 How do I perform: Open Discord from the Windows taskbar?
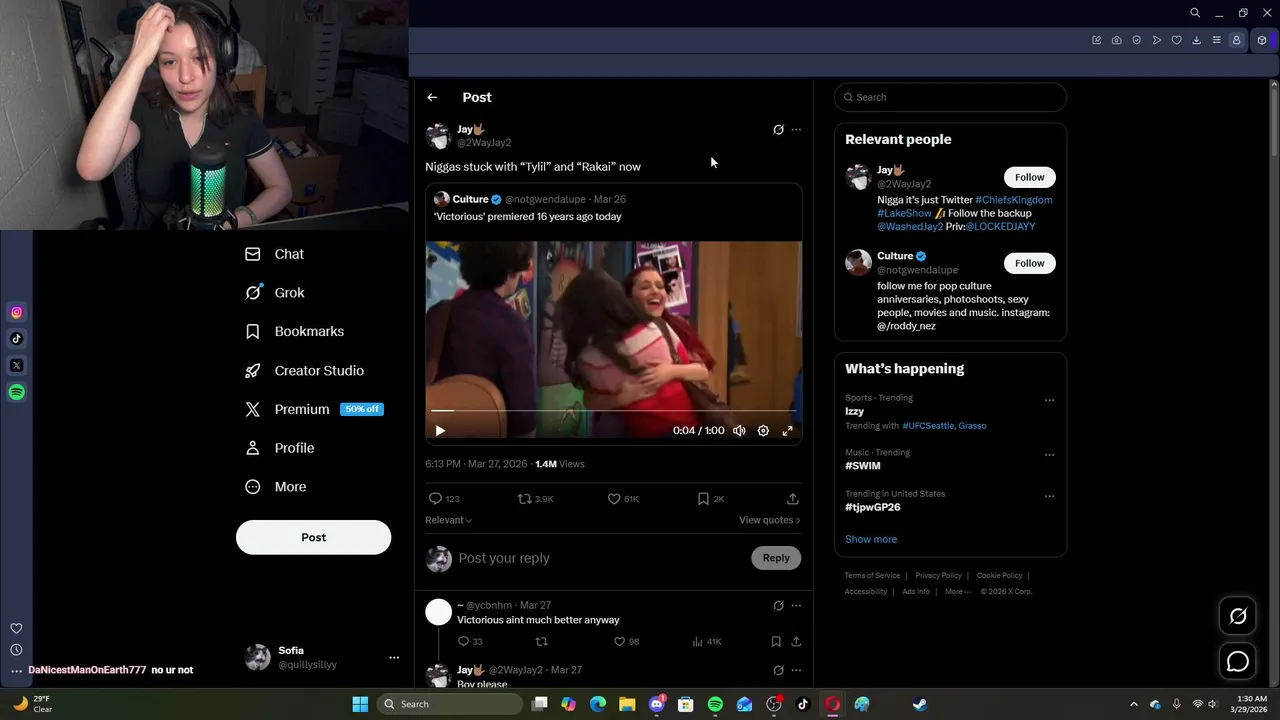click(x=656, y=704)
